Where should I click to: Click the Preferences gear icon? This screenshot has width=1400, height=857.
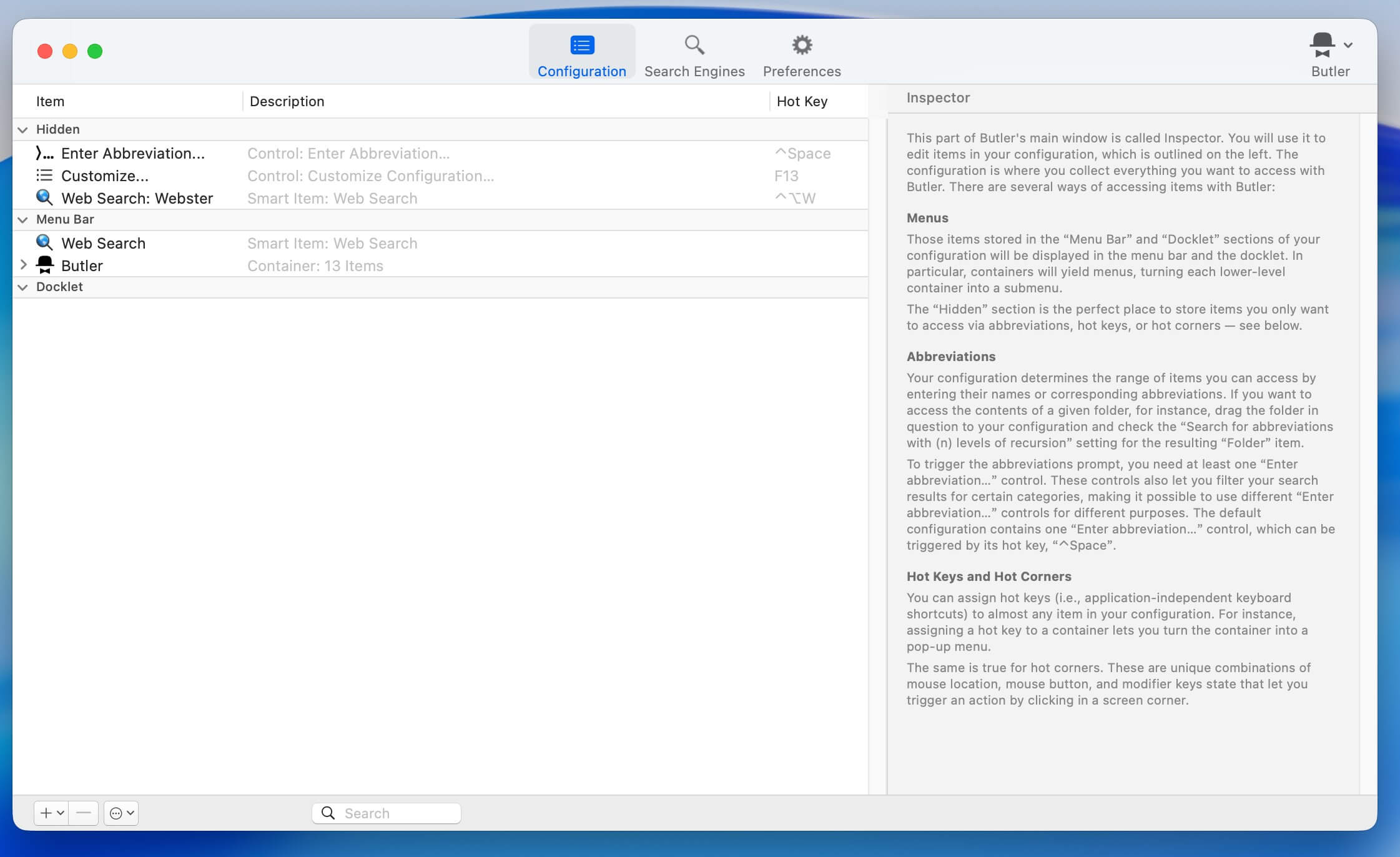802,45
